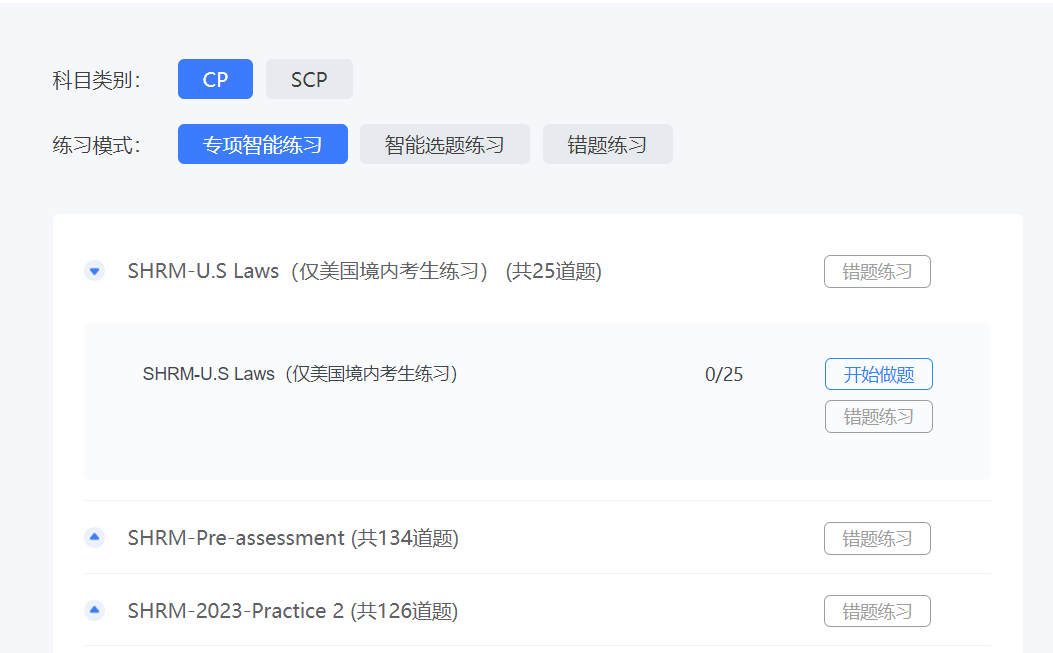1053x653 pixels.
Task: Switch to 错题练习 practice mode tab
Action: click(x=607, y=144)
